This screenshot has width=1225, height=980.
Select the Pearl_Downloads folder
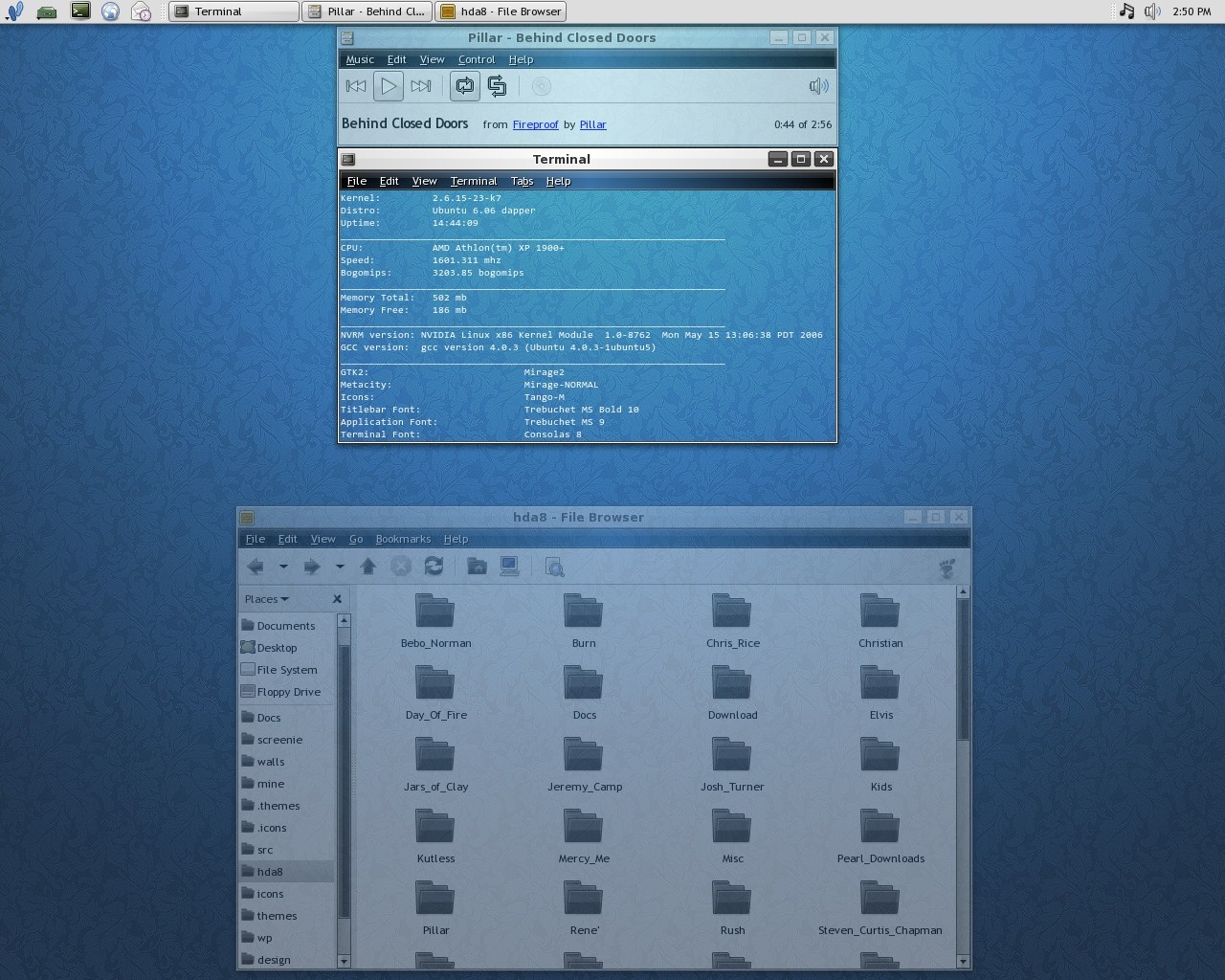pos(880,836)
